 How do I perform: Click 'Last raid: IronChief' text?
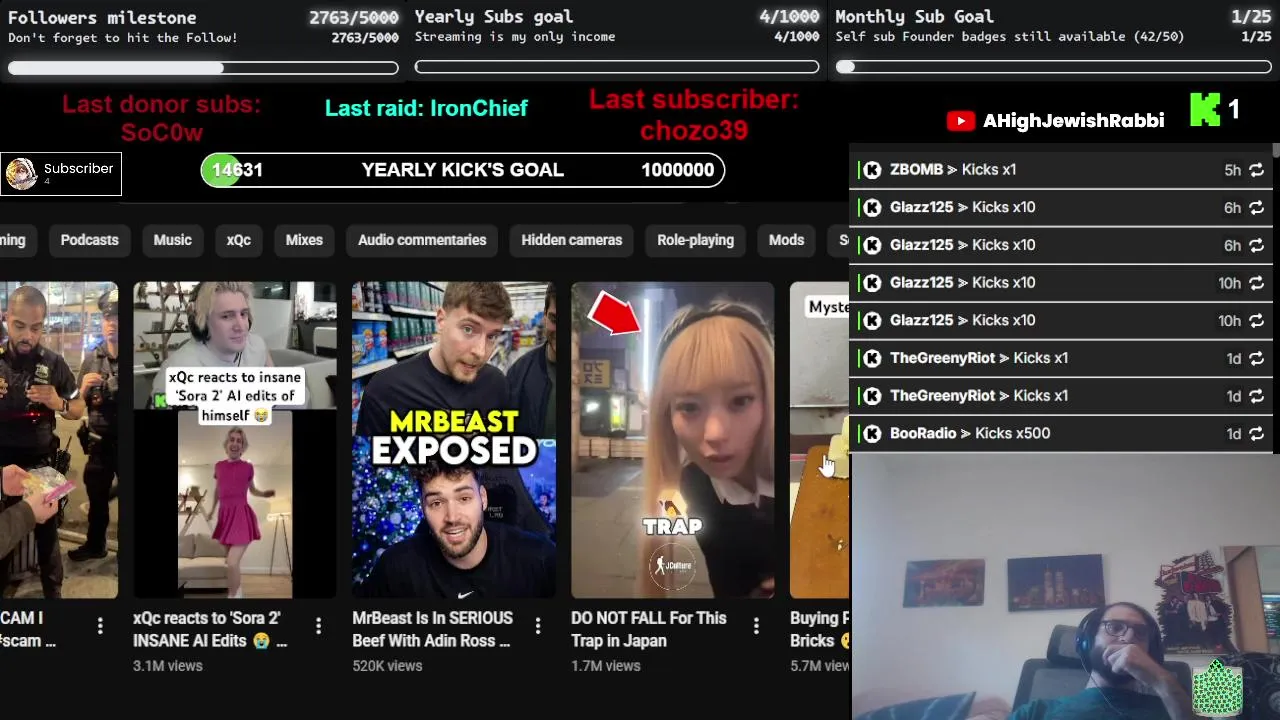pos(426,108)
